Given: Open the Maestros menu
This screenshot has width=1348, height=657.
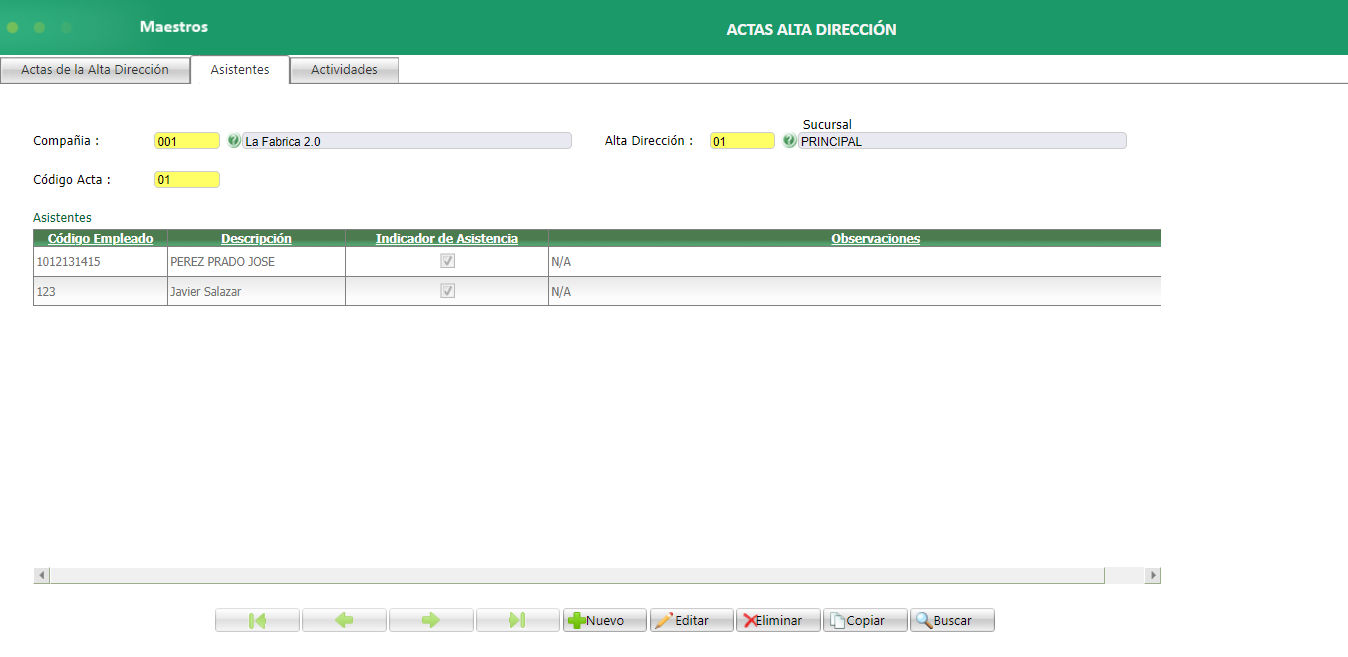Looking at the screenshot, I should click(174, 27).
